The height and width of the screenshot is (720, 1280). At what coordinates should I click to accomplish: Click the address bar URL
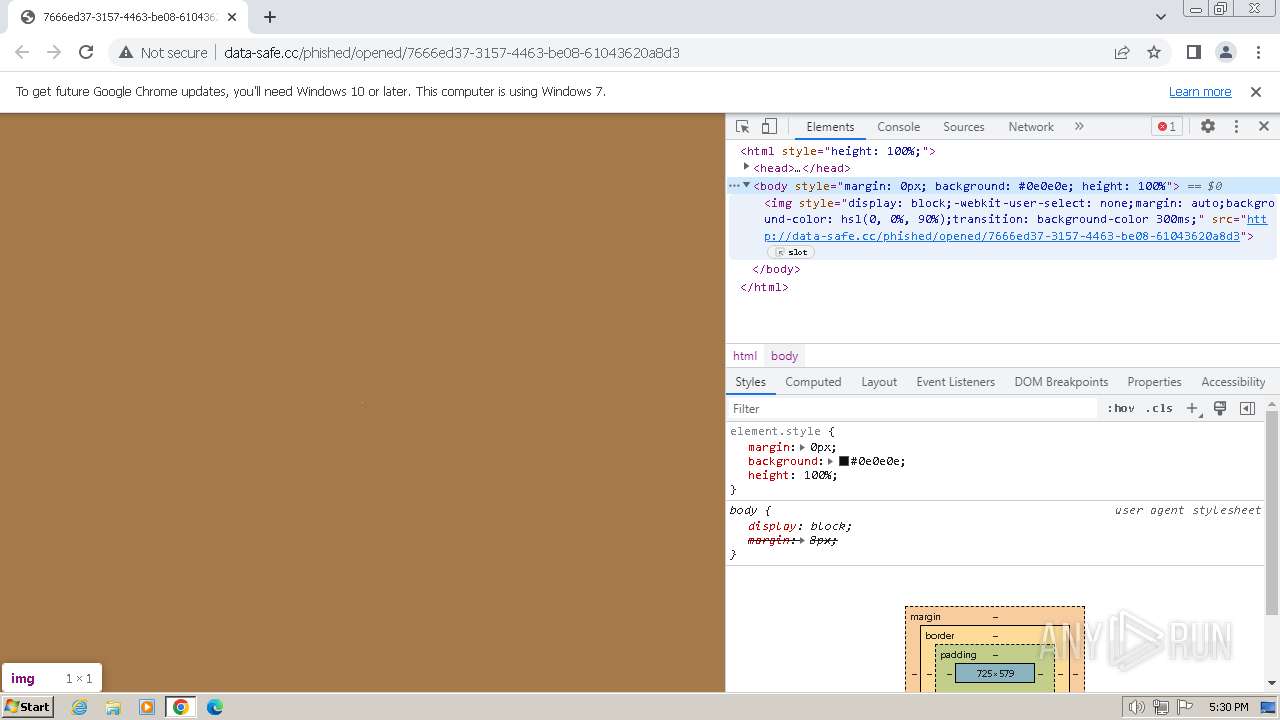pos(452,52)
